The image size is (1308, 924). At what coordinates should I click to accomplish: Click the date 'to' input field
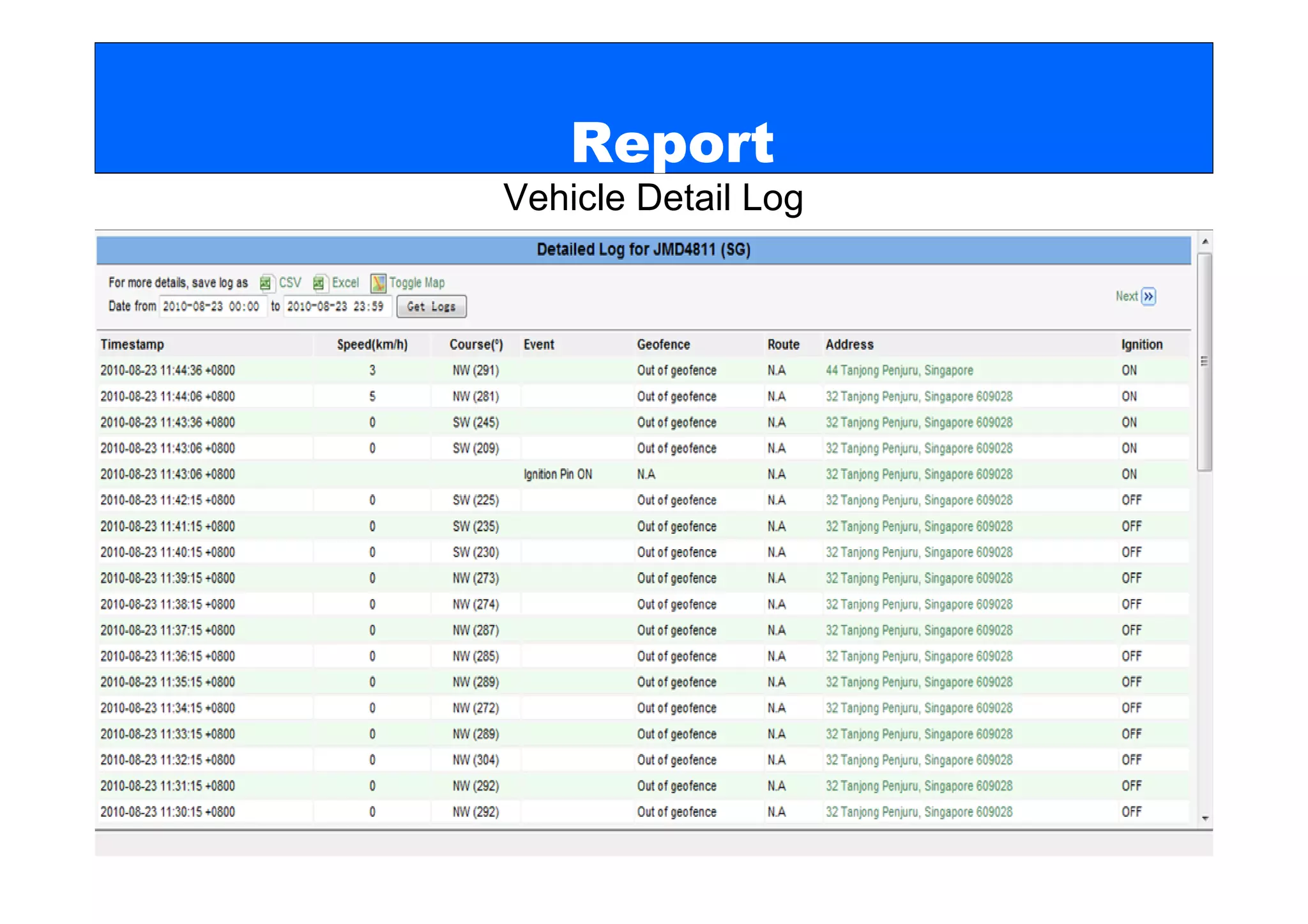(x=337, y=307)
